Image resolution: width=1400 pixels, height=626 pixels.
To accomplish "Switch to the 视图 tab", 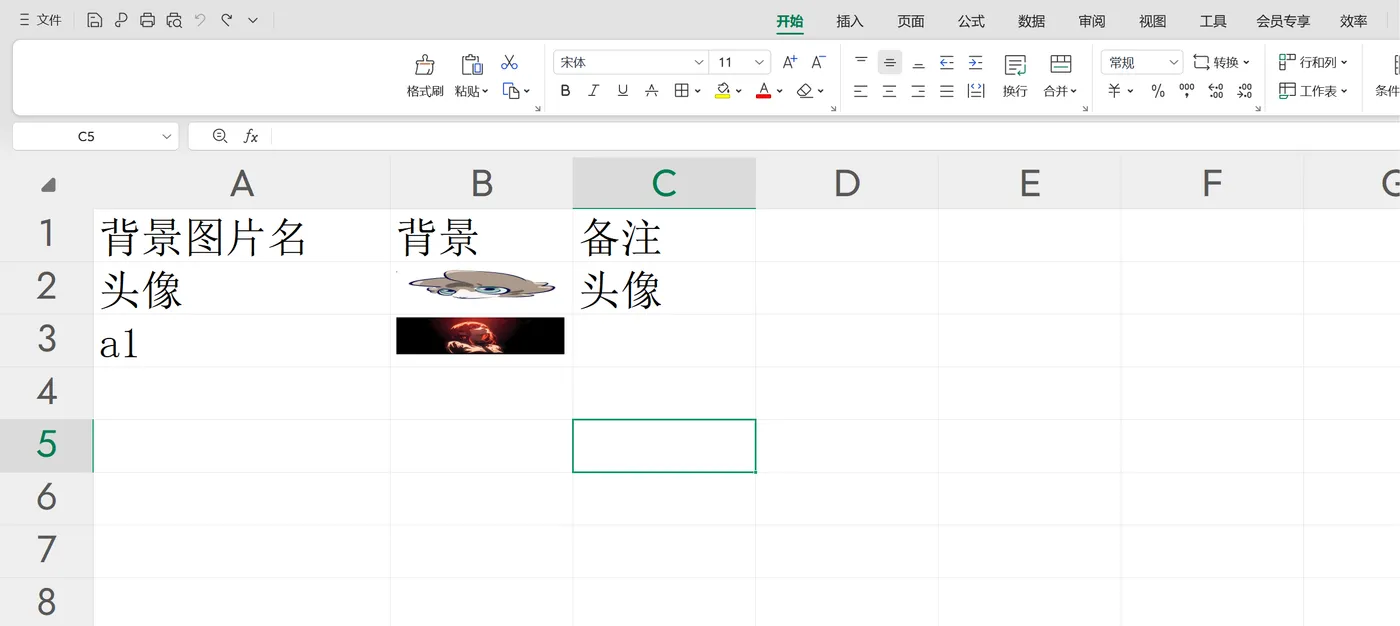I will pos(1153,21).
